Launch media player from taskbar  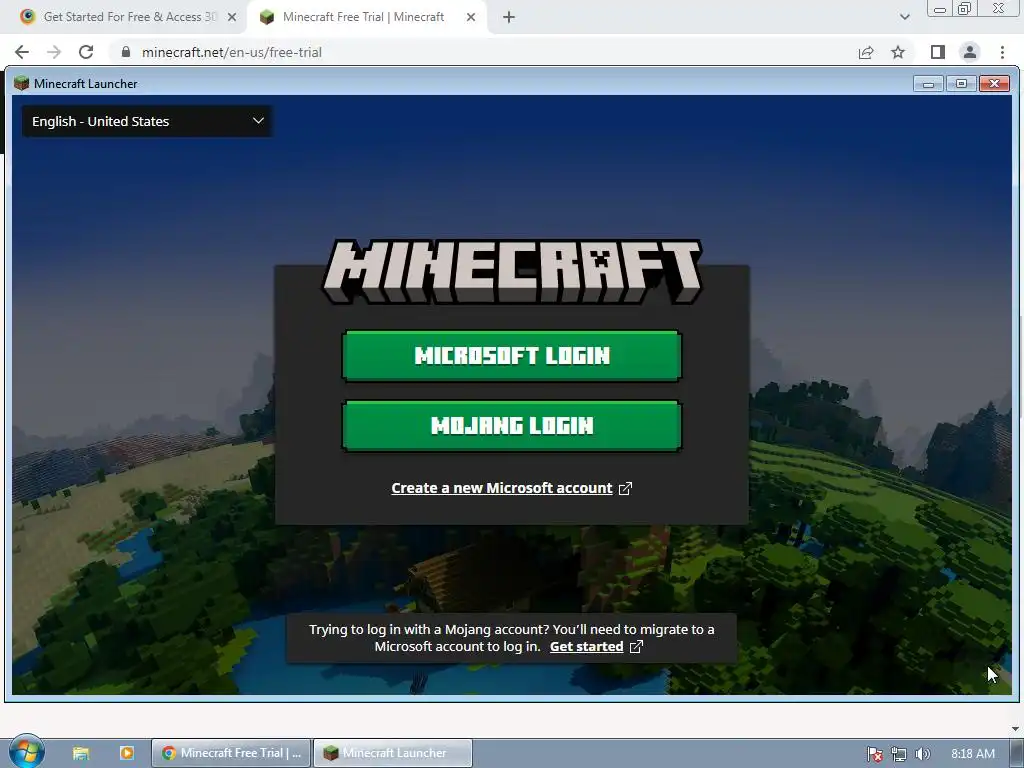click(127, 753)
